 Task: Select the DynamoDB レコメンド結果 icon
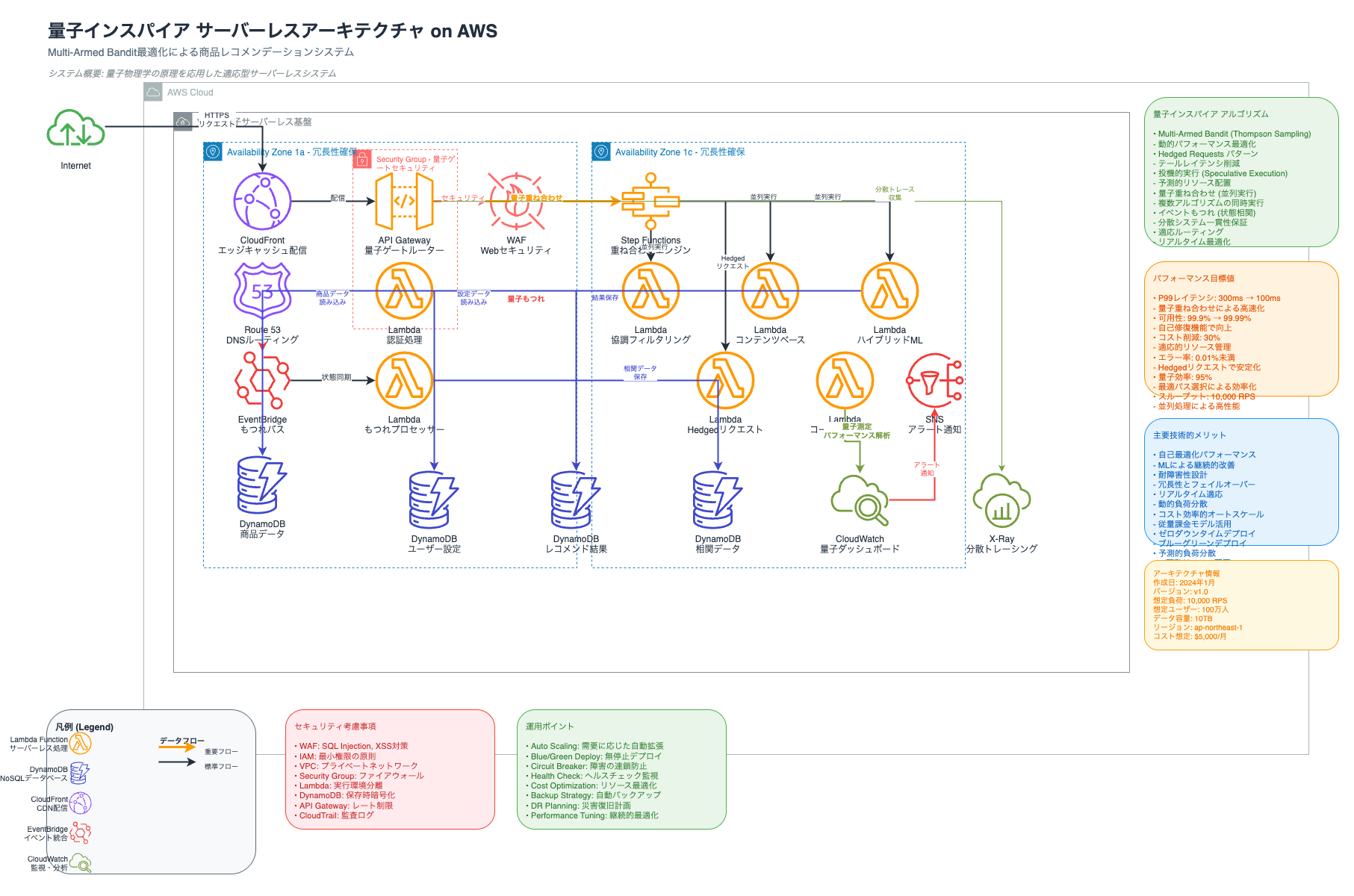point(576,500)
